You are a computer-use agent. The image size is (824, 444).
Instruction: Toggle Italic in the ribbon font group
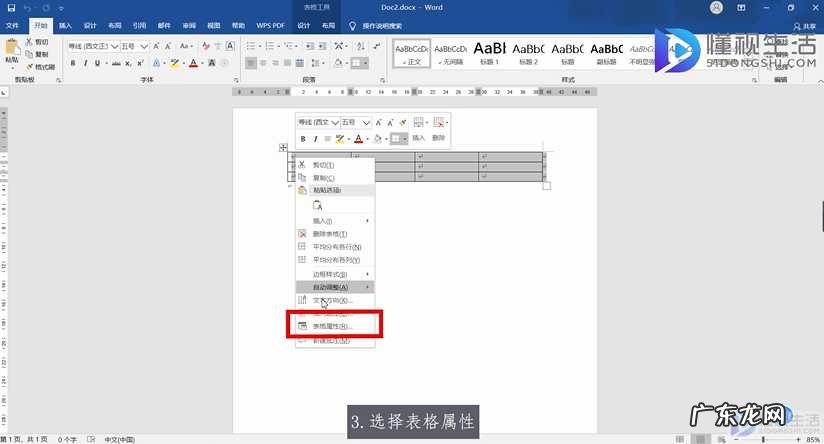click(85, 63)
